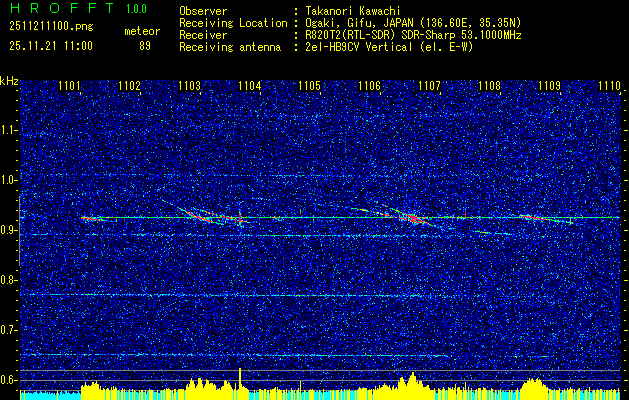The height and width of the screenshot is (400, 629).
Task: Click the 2el-HB9CV Vertical antenna text
Action: pos(389,47)
